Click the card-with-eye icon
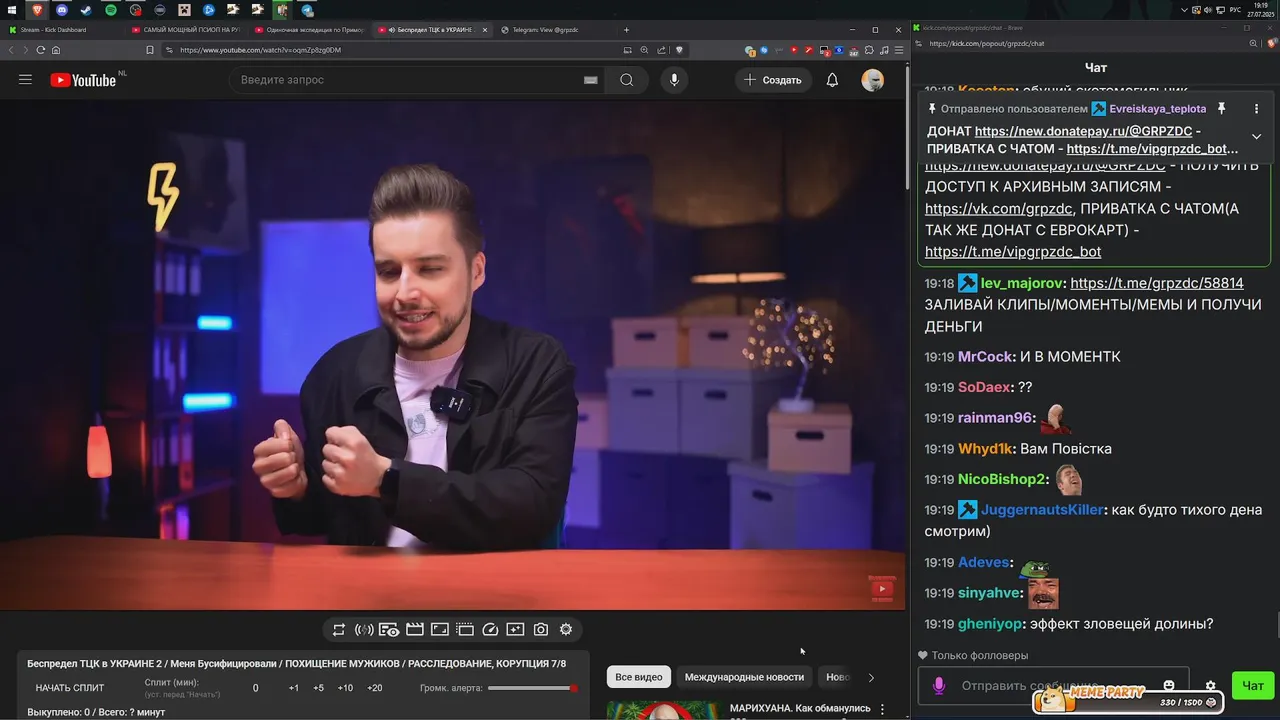The image size is (1280, 720). tap(389, 630)
